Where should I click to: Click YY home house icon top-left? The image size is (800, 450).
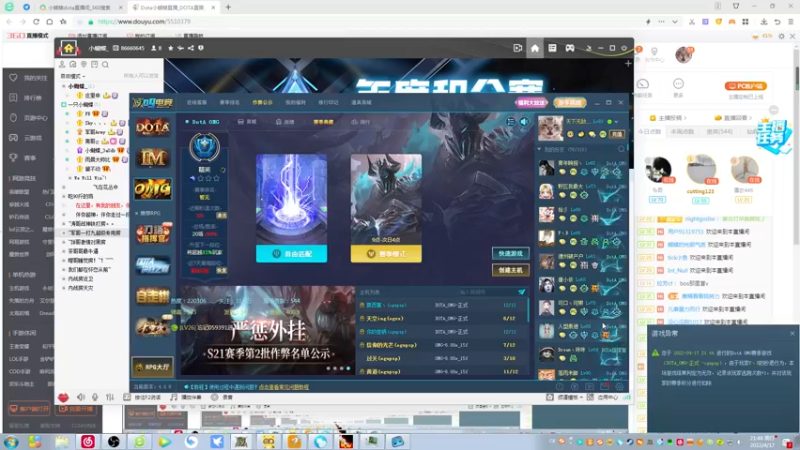click(68, 48)
